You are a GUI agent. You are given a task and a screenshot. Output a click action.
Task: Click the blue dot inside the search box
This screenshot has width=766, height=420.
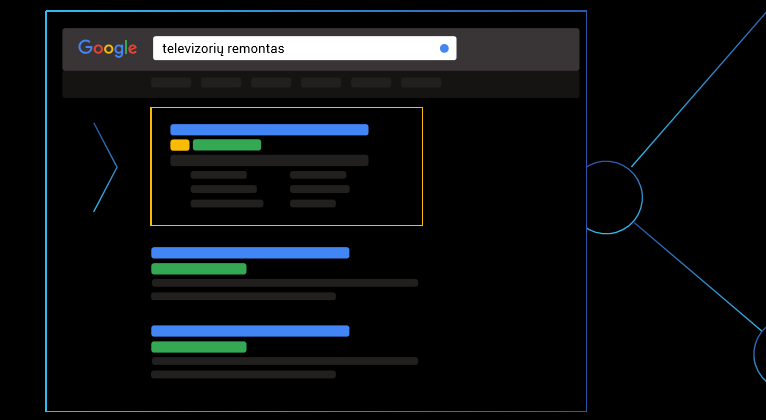[444, 48]
